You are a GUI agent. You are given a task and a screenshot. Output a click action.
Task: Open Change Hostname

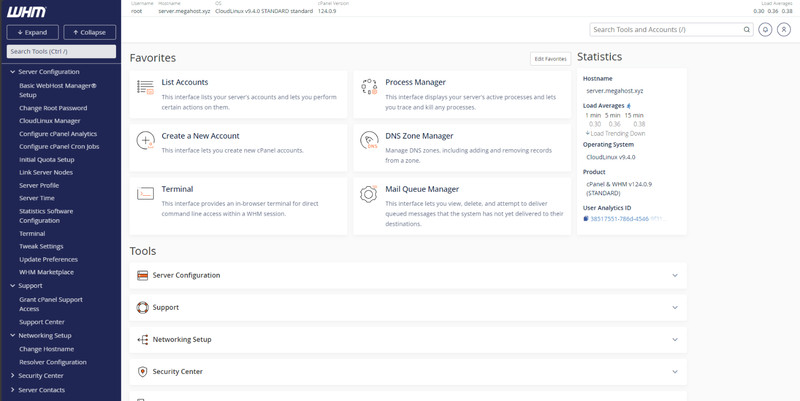point(46,349)
